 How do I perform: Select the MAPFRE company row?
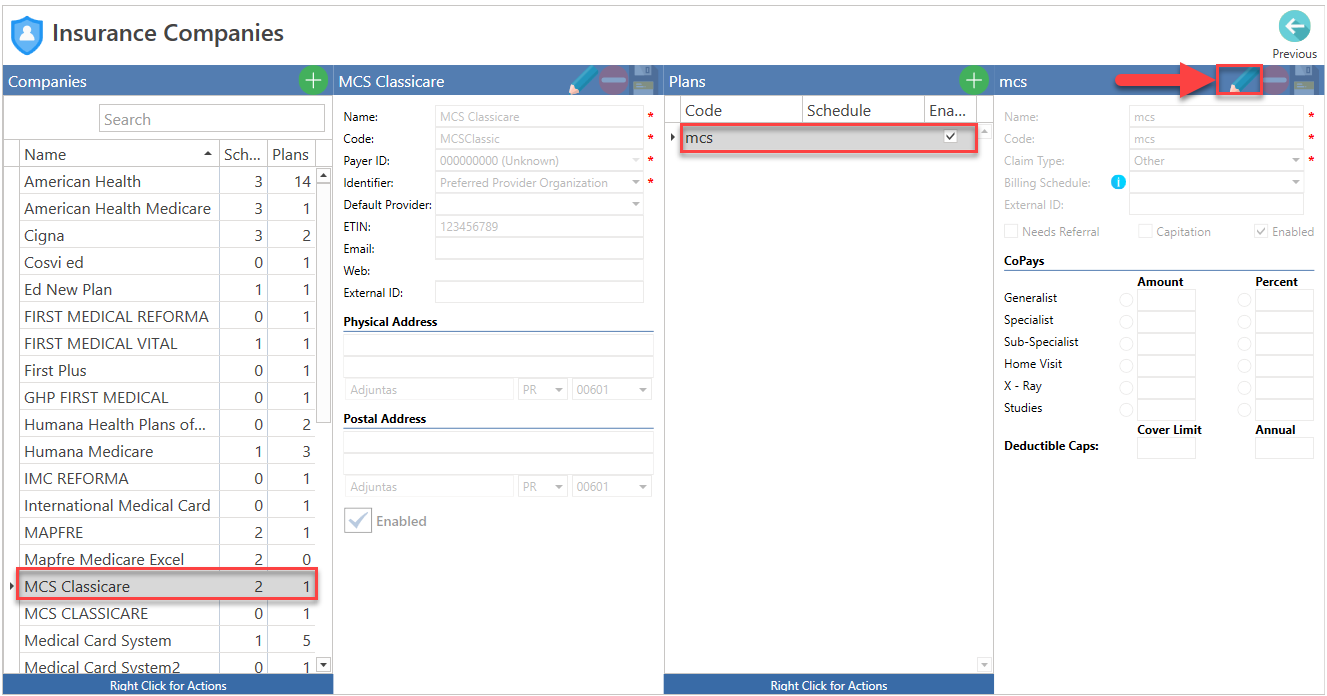click(167, 532)
